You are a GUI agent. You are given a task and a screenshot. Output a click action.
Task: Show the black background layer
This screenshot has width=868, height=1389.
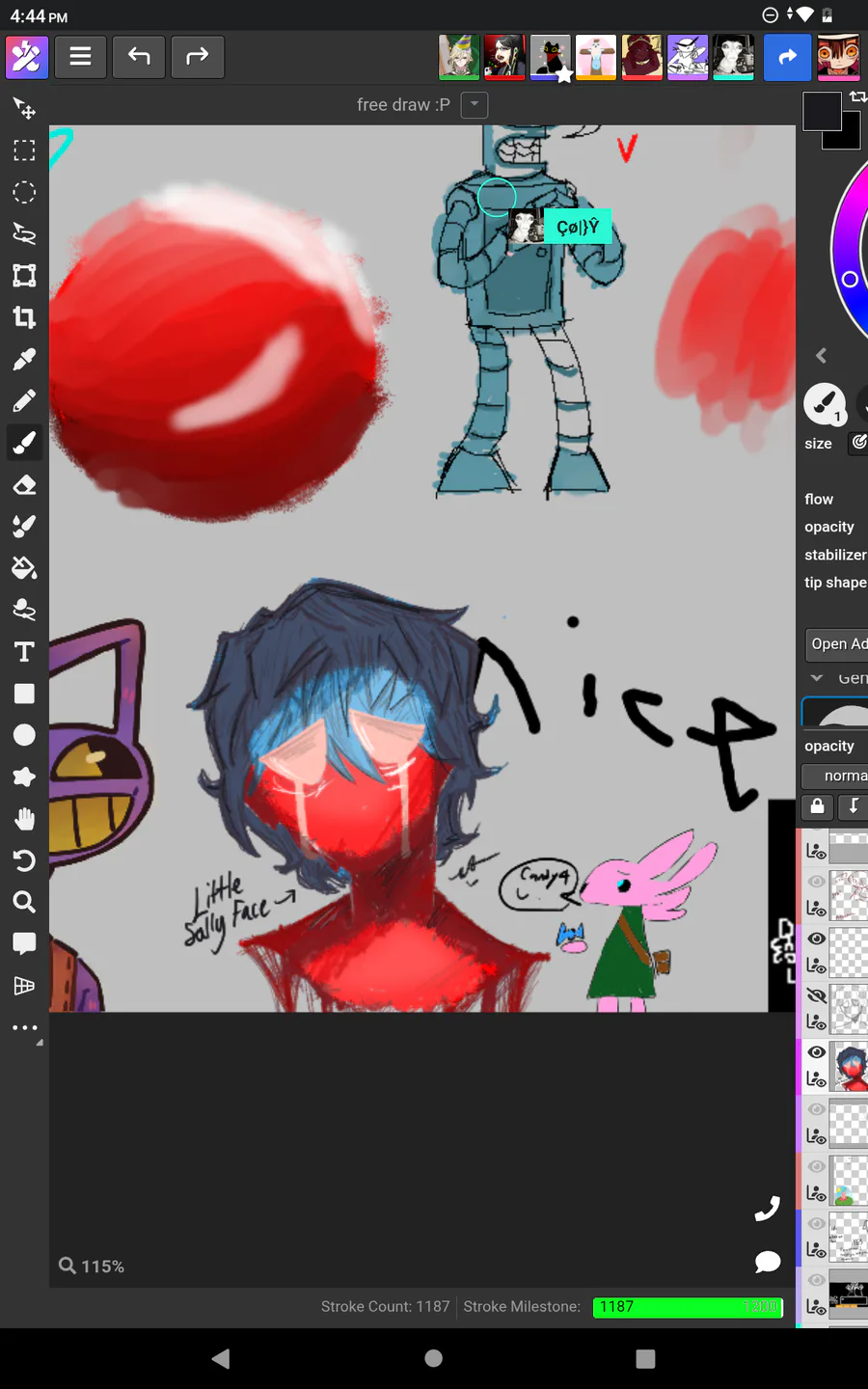[x=816, y=1279]
